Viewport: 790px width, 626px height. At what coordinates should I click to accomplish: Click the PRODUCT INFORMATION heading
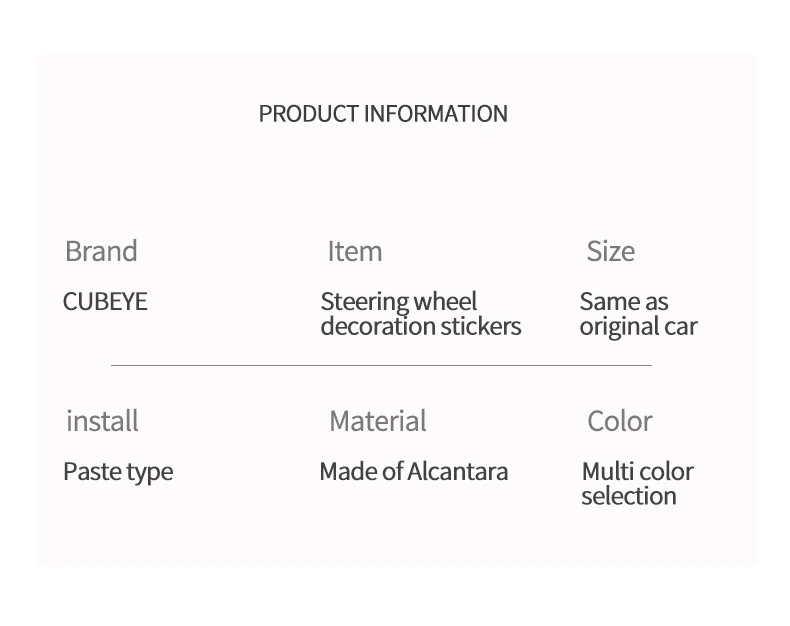[383, 114]
